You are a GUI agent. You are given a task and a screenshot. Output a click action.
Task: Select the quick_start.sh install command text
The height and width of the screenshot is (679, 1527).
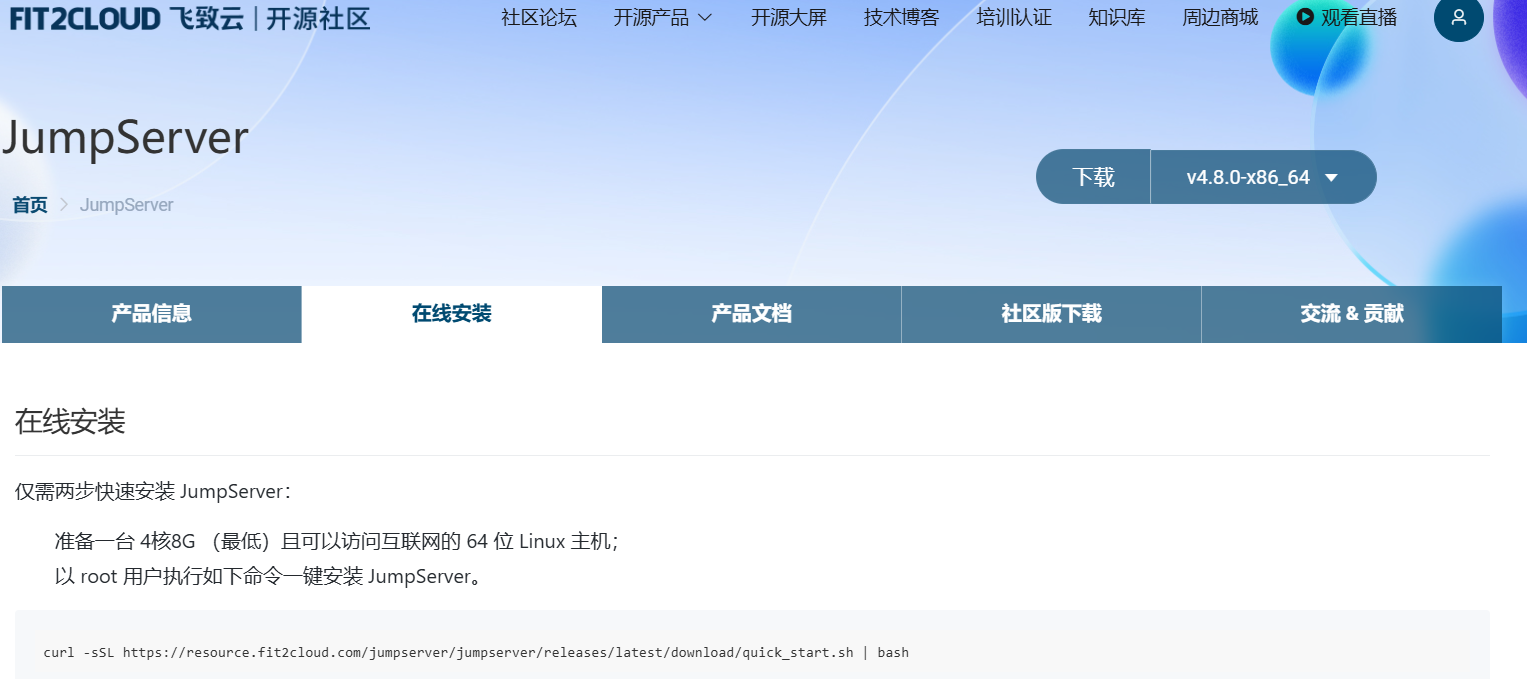pyautogui.click(x=475, y=652)
